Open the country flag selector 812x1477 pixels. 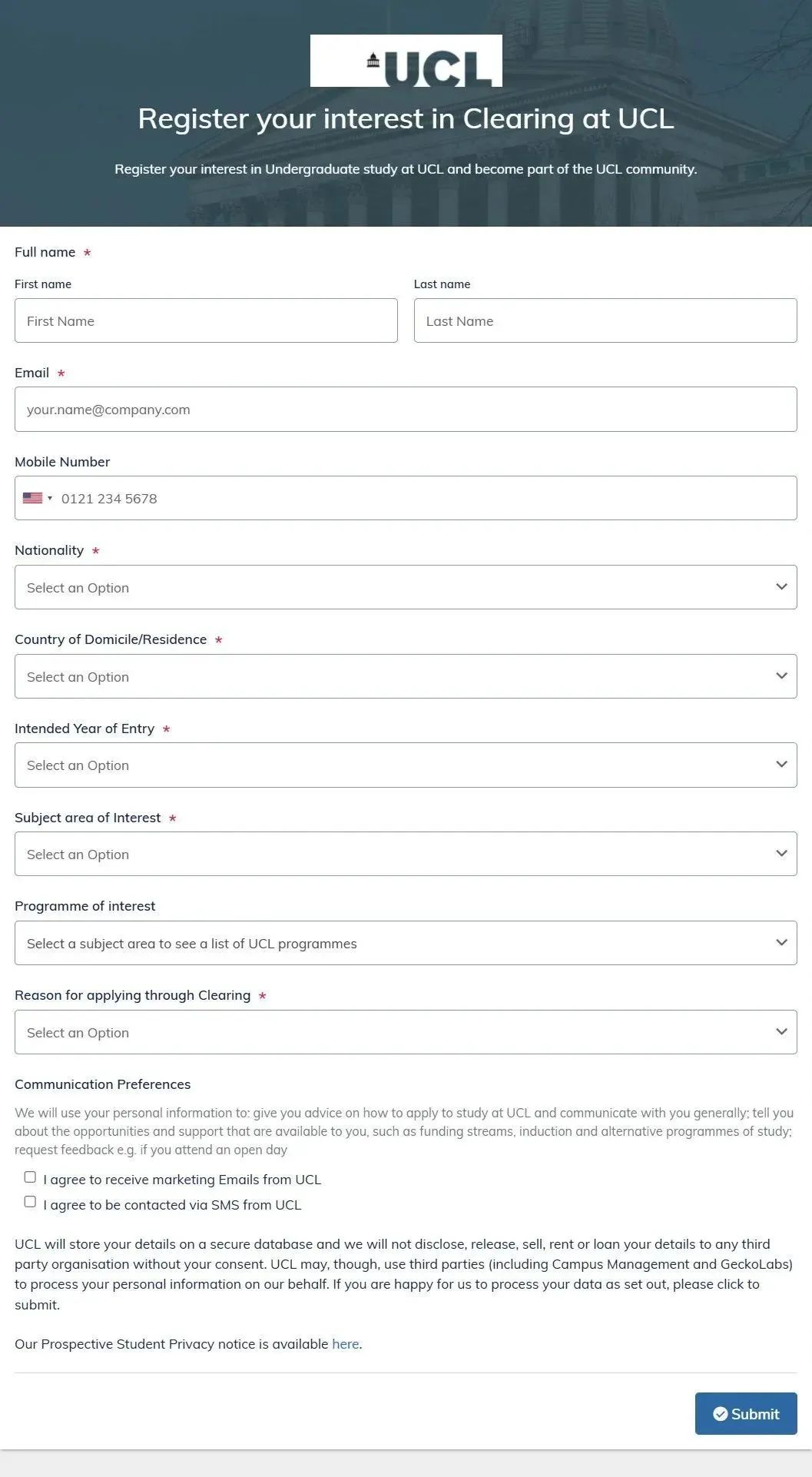[38, 498]
